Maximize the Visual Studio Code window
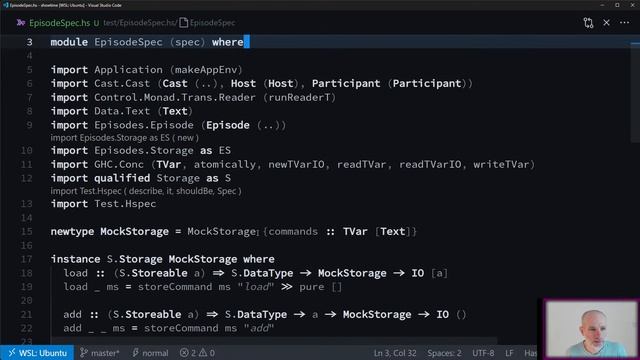This screenshot has height=360, width=640. tap(617, 5)
